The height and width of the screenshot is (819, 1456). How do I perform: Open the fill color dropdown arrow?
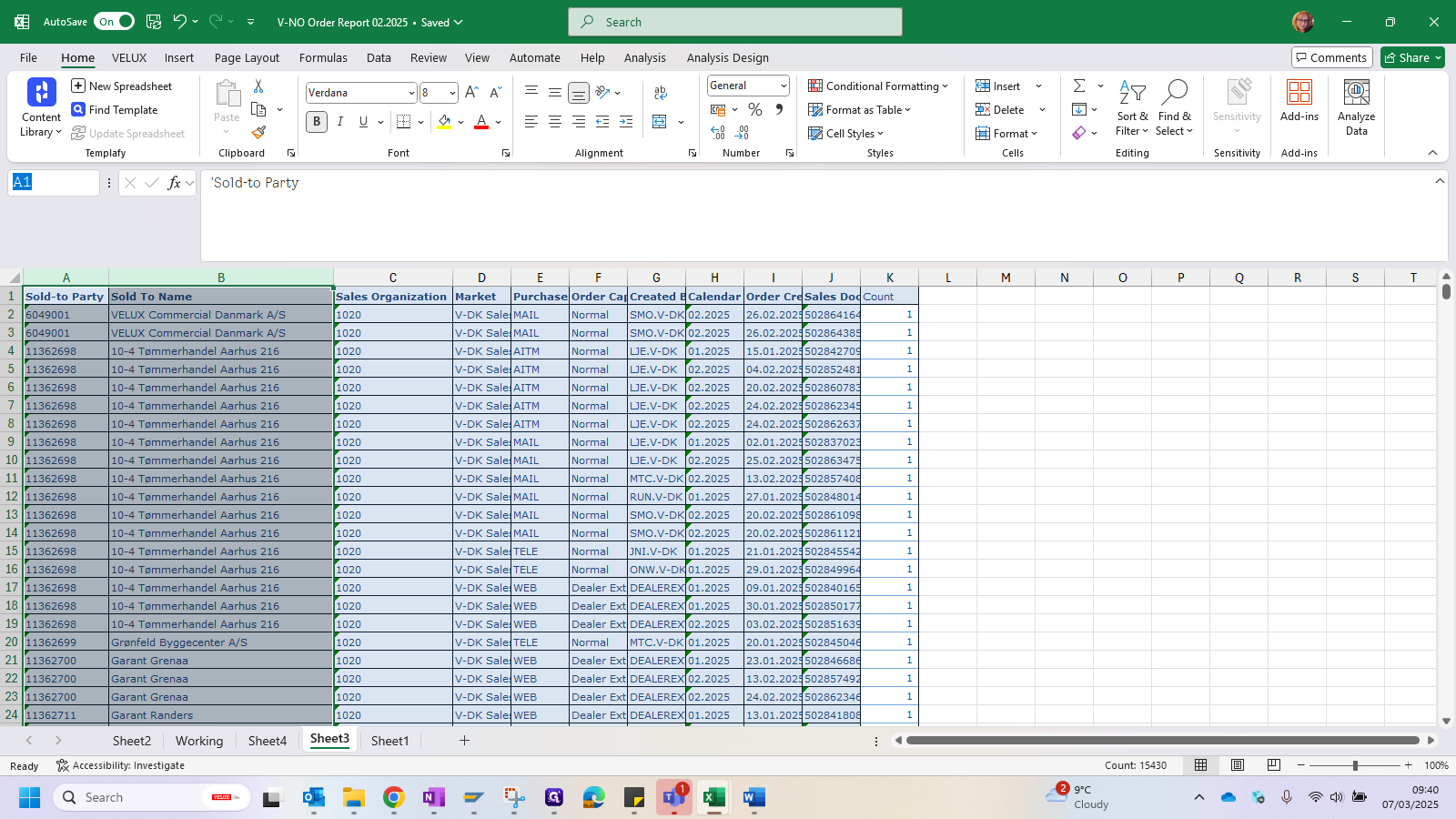coord(461,122)
